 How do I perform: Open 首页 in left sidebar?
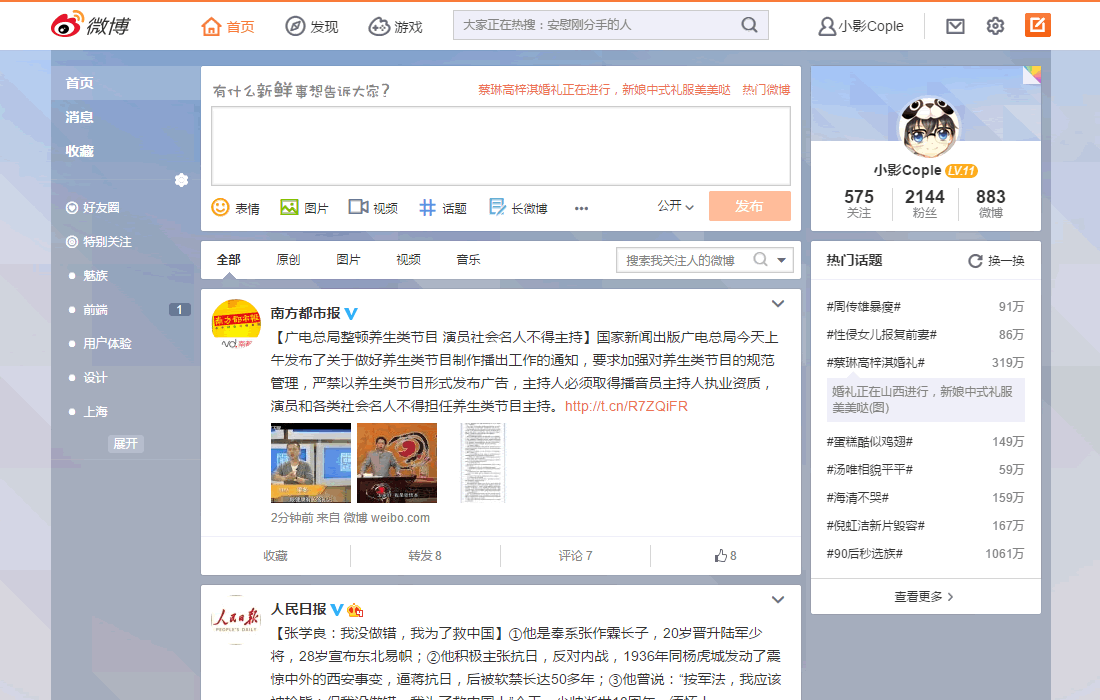(79, 83)
